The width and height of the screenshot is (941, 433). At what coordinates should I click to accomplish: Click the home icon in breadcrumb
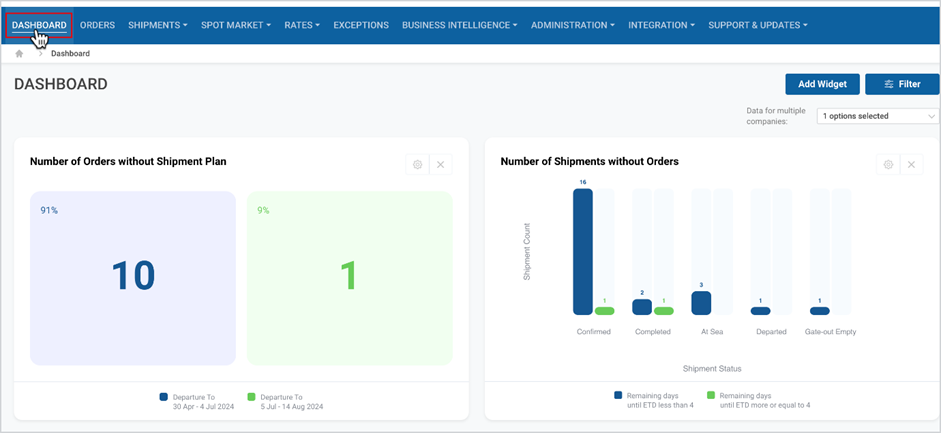[19, 53]
